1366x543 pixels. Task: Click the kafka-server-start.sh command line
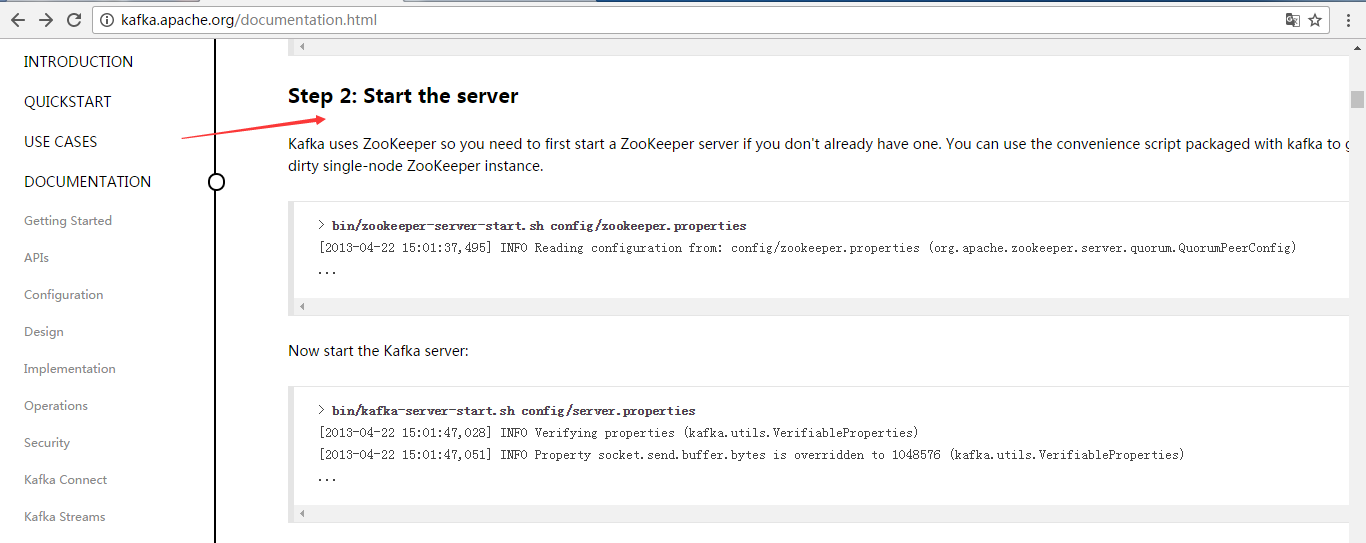(x=507, y=411)
